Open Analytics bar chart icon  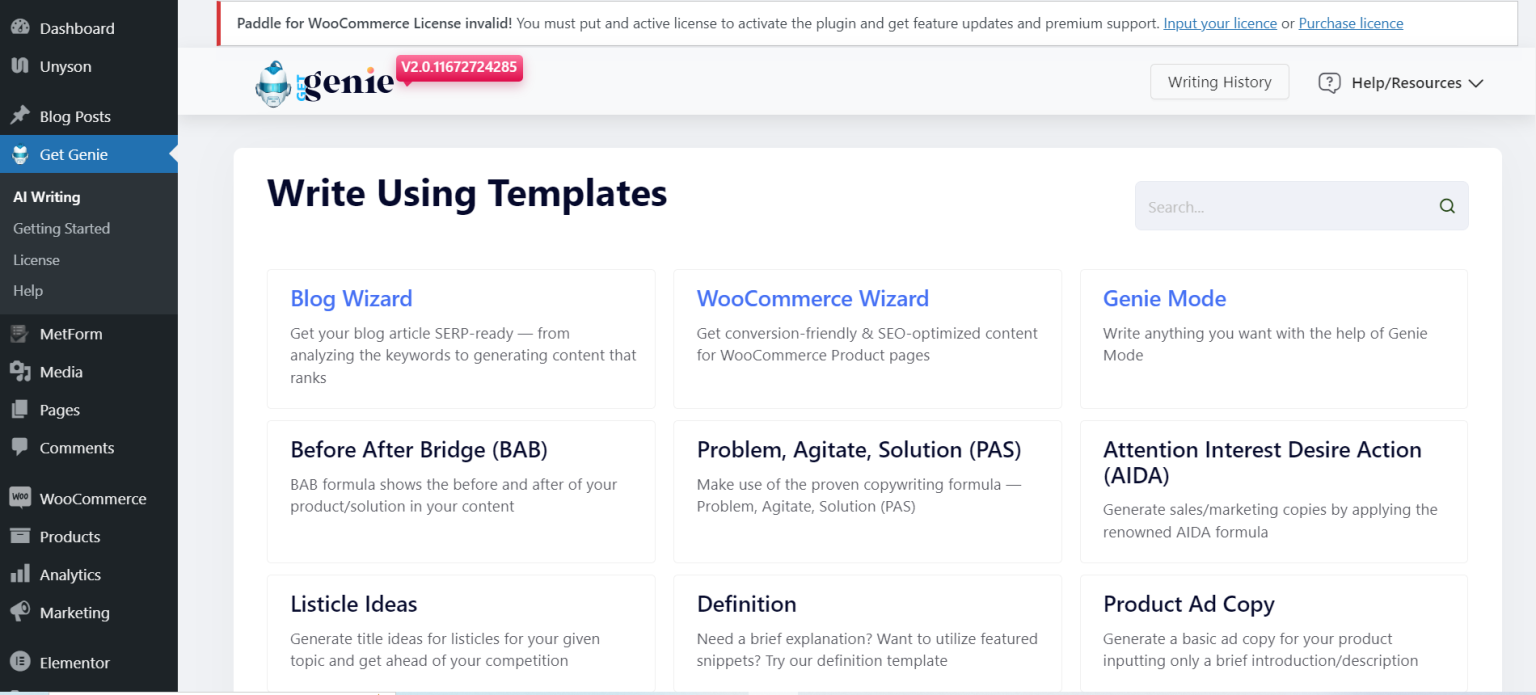20,574
